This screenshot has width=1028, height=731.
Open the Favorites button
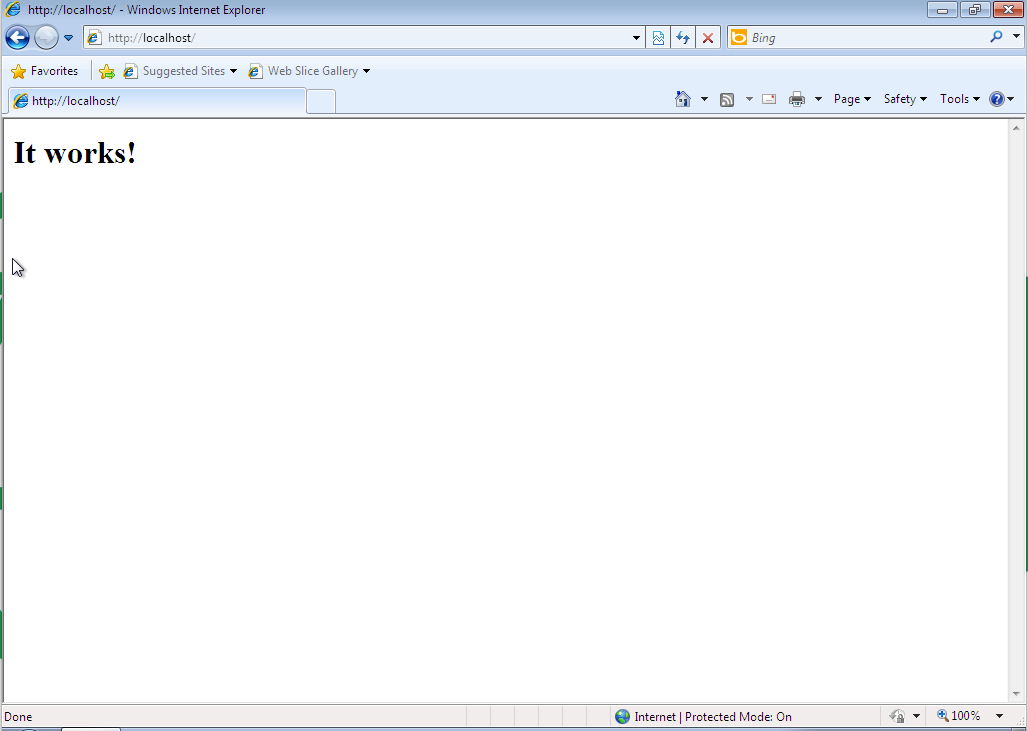tap(45, 71)
